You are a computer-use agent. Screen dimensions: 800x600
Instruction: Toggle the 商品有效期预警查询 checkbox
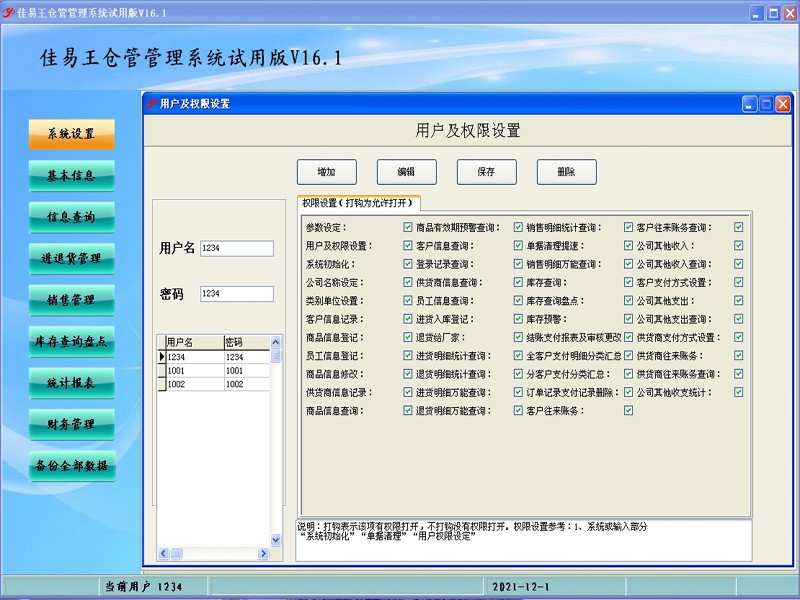(x=518, y=227)
